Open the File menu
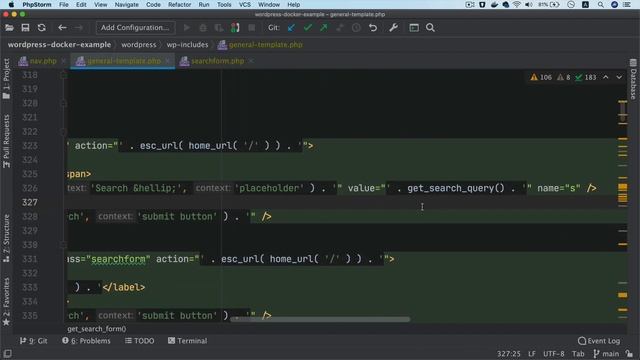640x360 pixels. [64, 4]
